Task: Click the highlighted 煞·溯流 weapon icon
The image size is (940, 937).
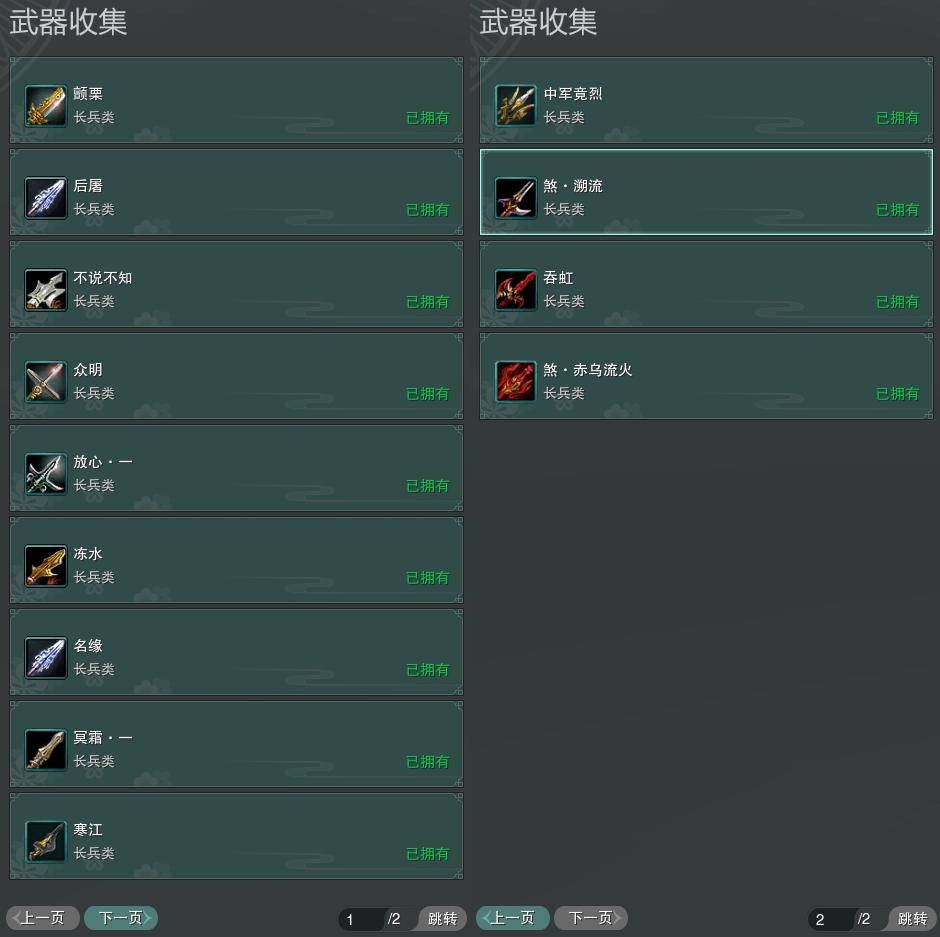Action: pyautogui.click(x=516, y=198)
